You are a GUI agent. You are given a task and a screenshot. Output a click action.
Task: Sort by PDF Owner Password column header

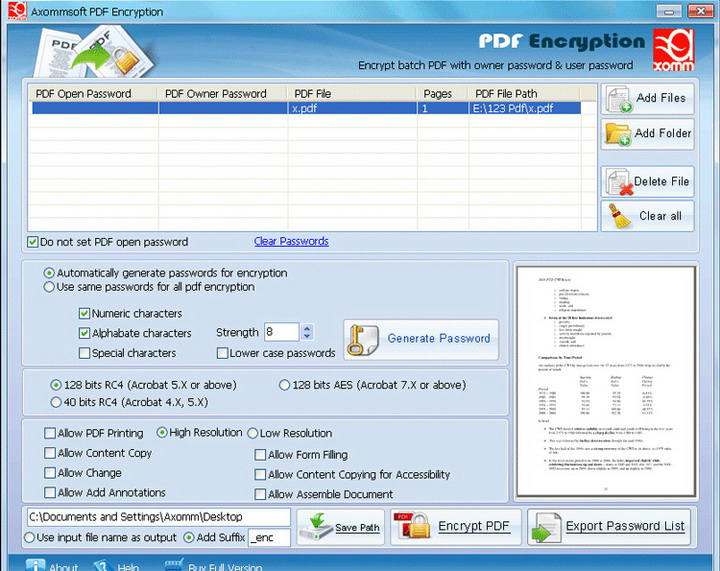223,94
